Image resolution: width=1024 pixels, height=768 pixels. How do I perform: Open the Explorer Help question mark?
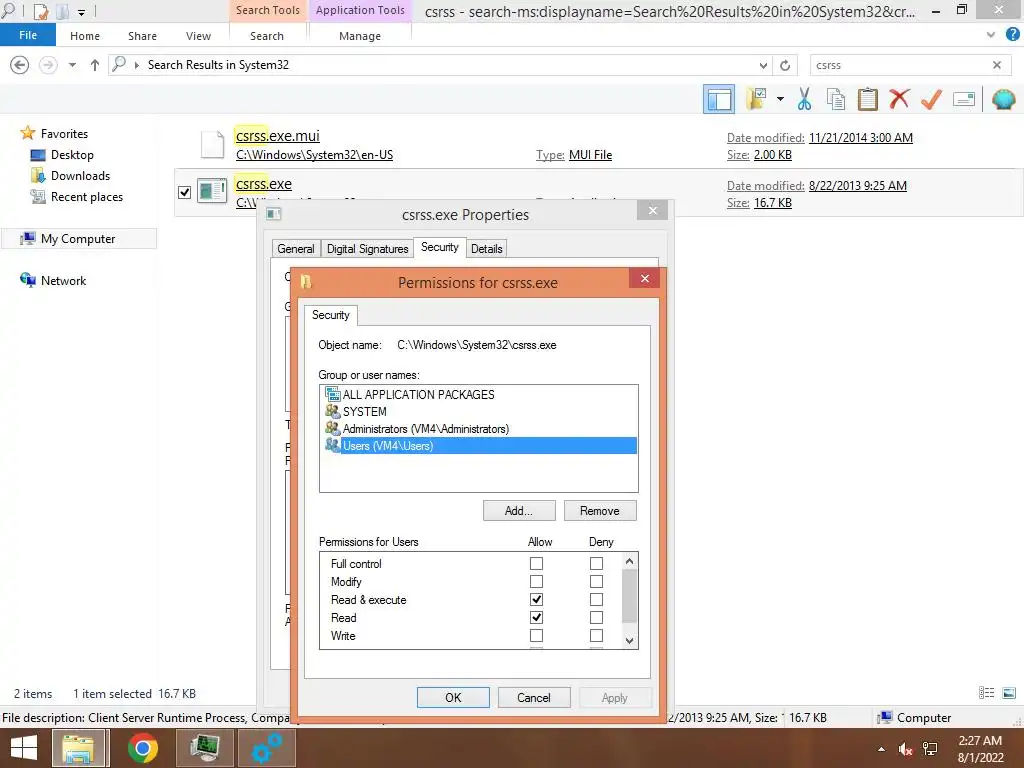tap(1012, 35)
